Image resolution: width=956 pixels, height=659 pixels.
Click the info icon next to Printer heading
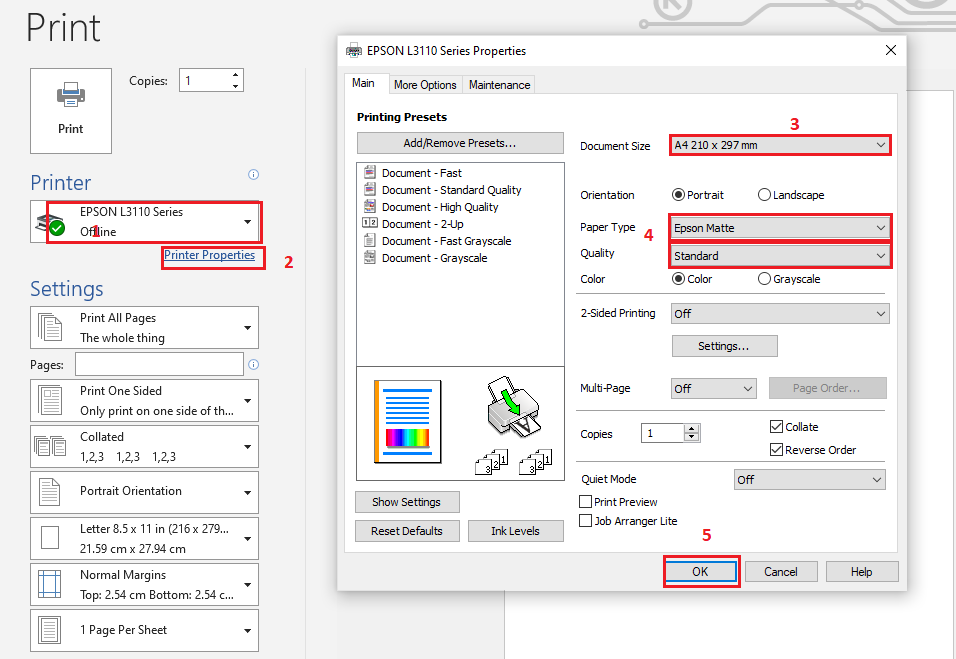pyautogui.click(x=253, y=174)
